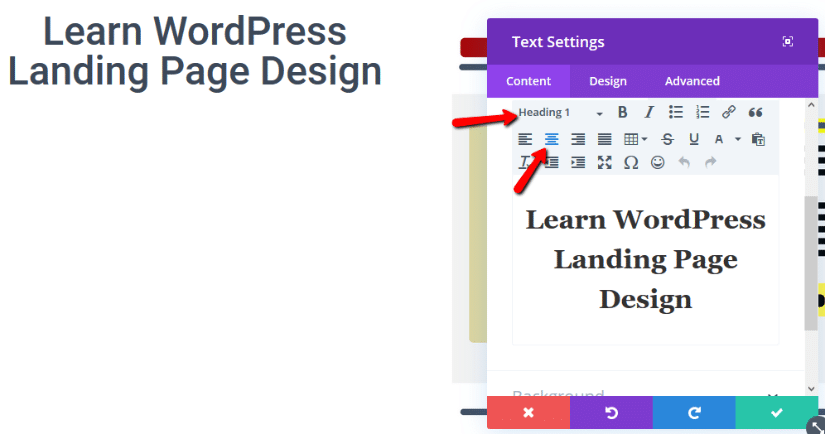Insert a link with the chain icon
The height and width of the screenshot is (434, 825).
729,112
